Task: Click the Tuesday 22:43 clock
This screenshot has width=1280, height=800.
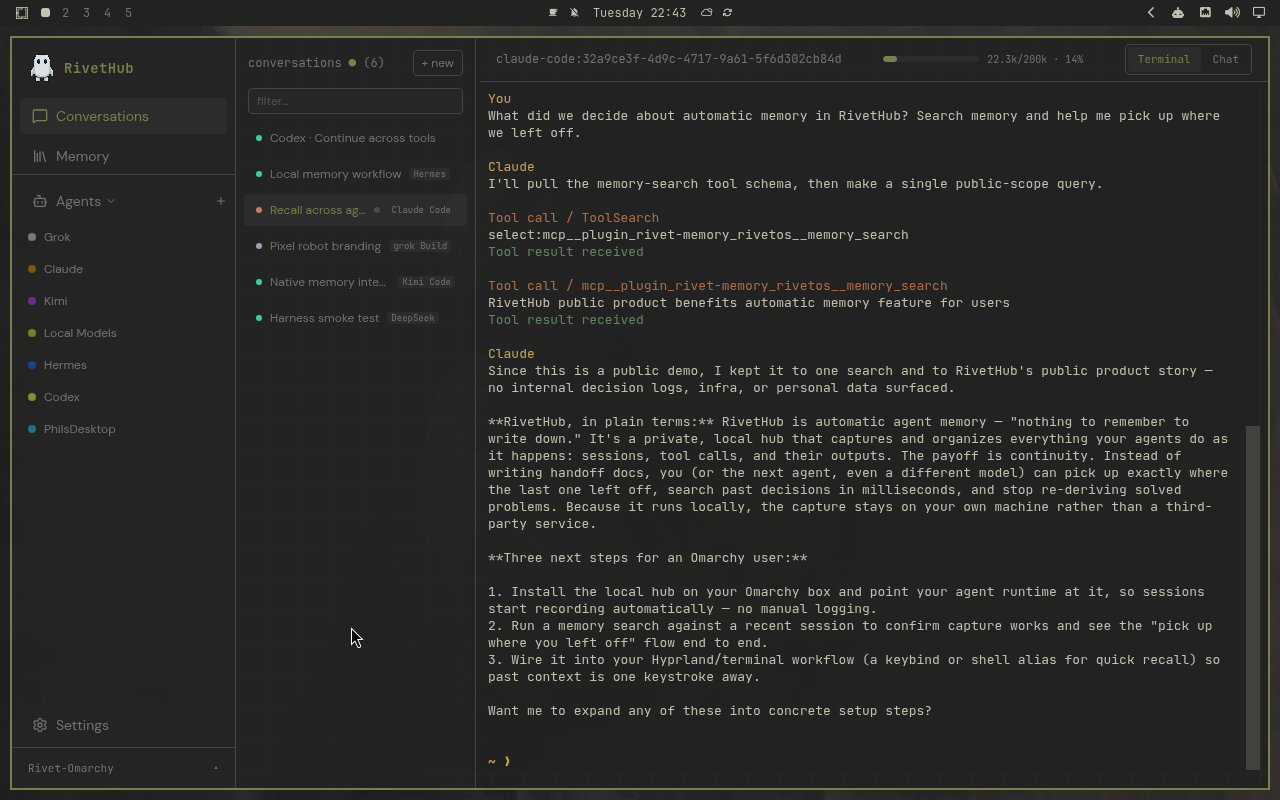Action: tap(639, 13)
